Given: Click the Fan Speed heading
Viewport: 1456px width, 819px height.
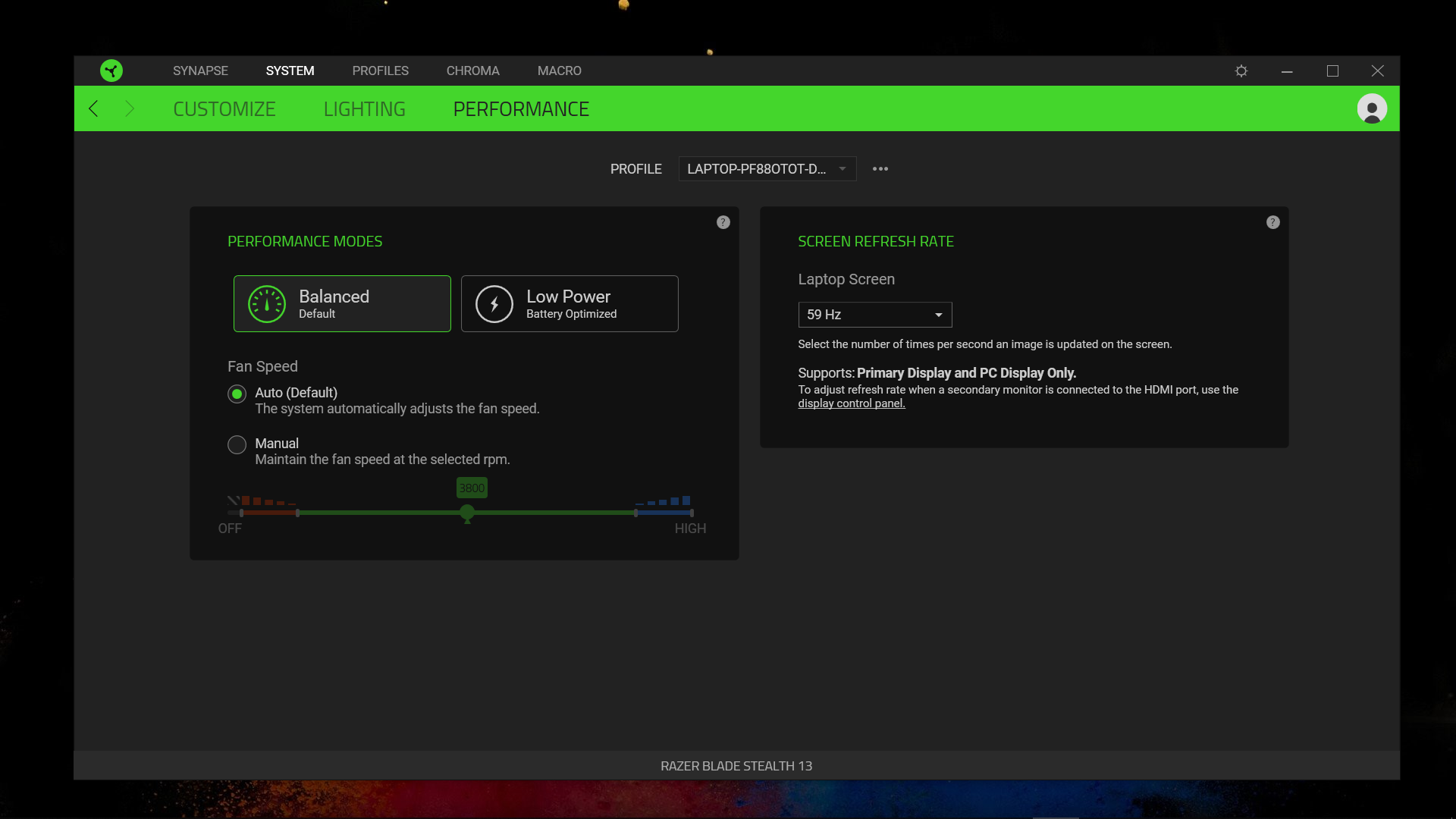Looking at the screenshot, I should coord(262,366).
